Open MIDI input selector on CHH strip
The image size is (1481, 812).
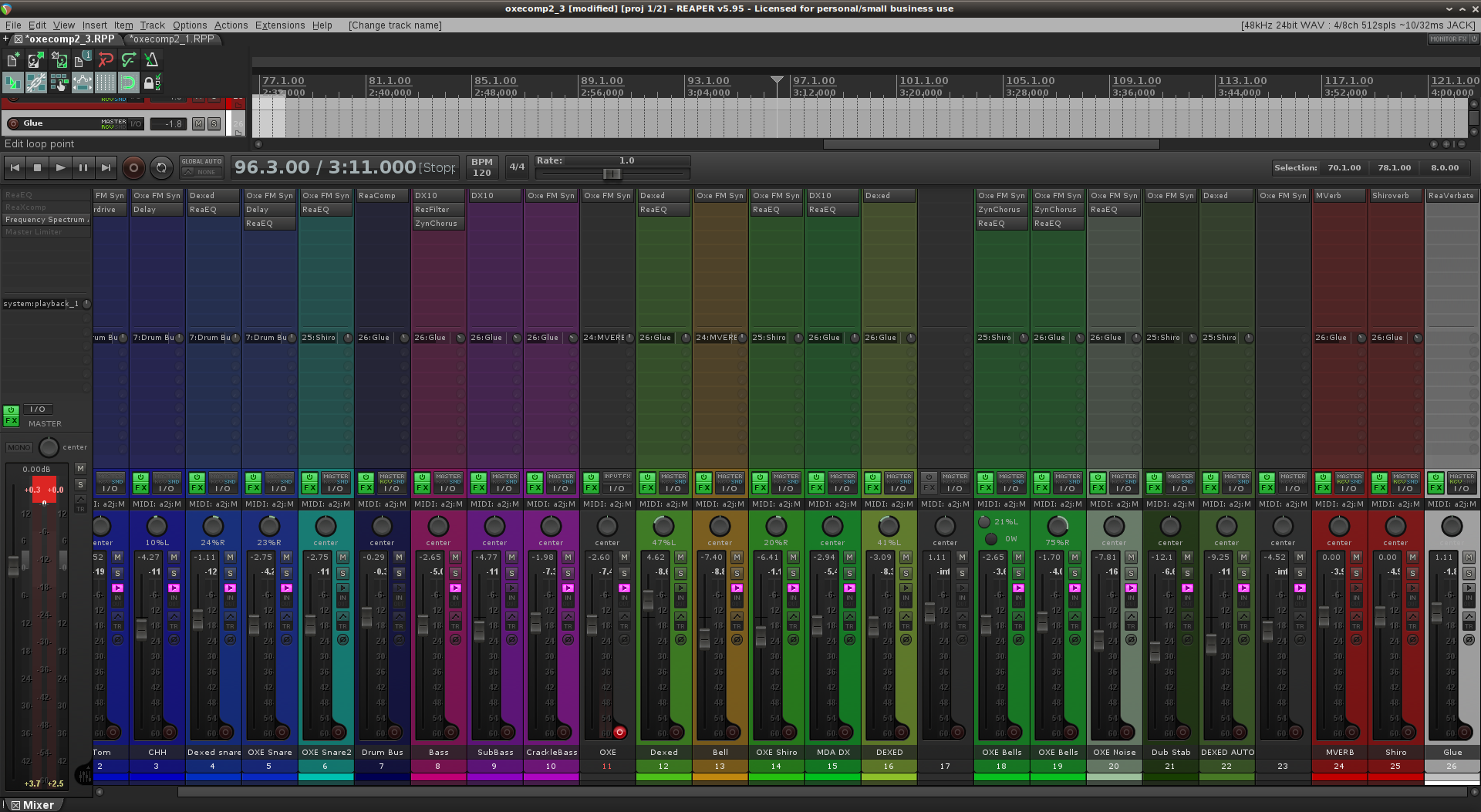point(157,504)
